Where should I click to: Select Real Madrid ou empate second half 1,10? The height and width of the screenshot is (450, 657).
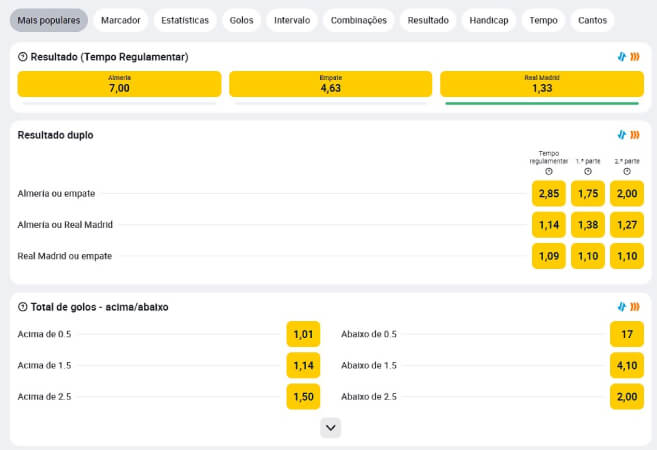pyautogui.click(x=627, y=256)
